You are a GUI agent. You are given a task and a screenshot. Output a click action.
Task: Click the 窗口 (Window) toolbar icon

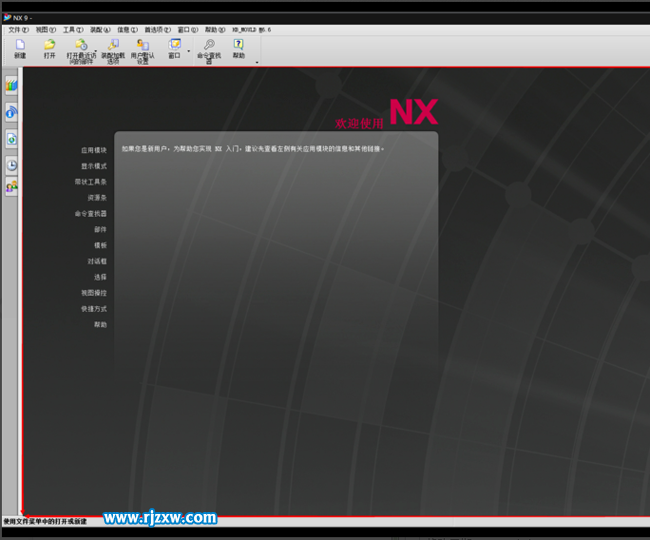click(175, 44)
